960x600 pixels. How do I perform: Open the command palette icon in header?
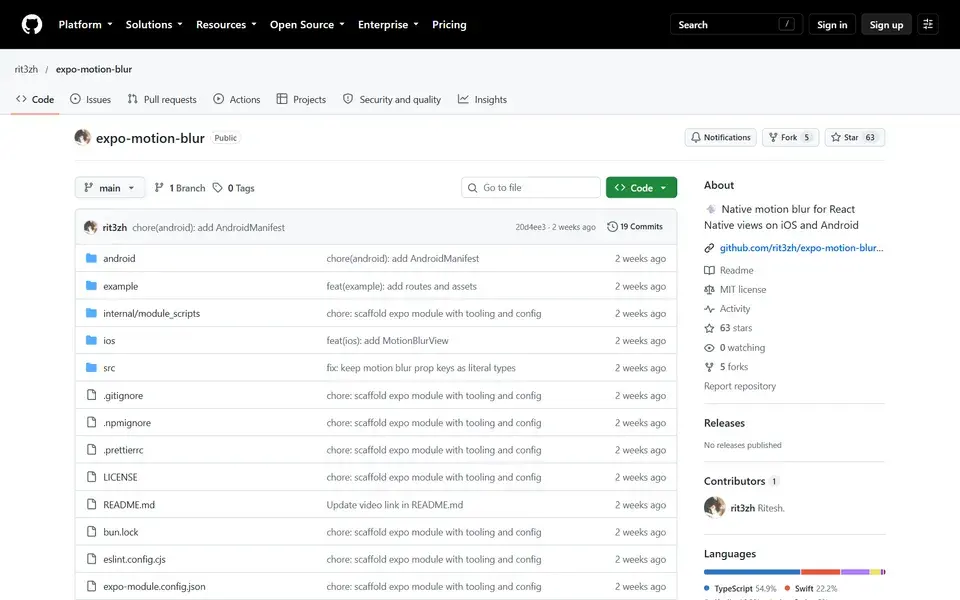928,24
